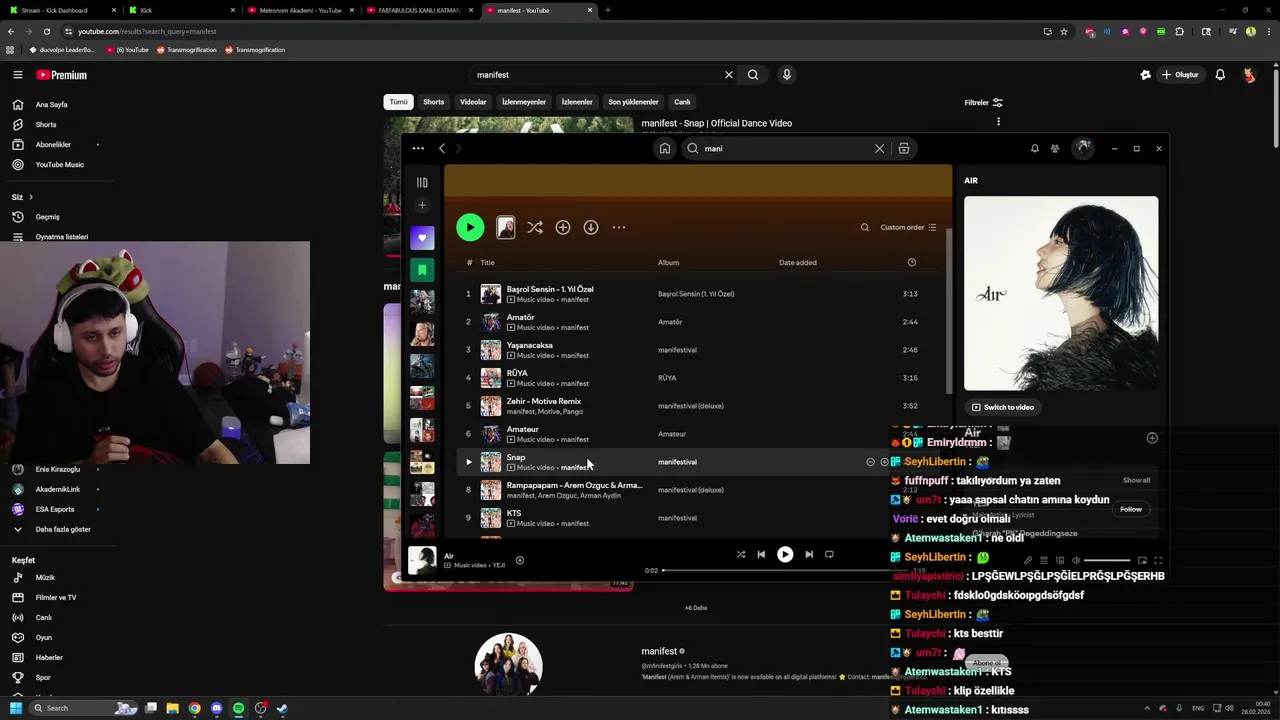Open Spotify notifications bell
The image size is (1280, 720).
click(1035, 148)
